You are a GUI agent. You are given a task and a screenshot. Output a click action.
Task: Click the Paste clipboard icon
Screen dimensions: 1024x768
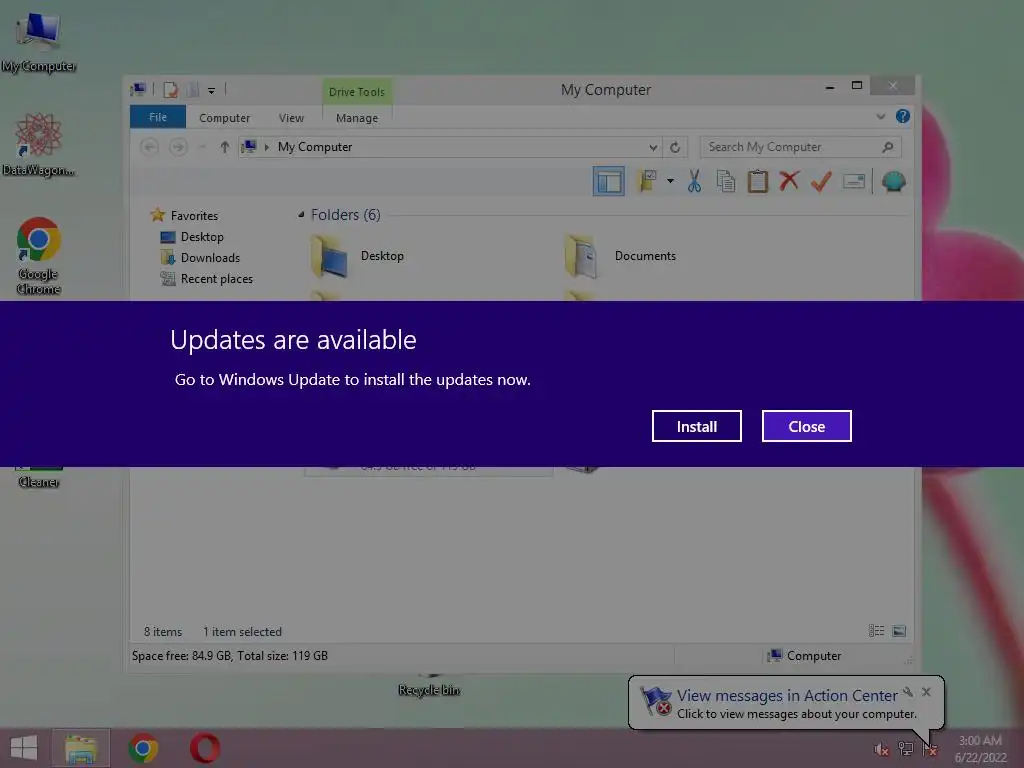pyautogui.click(x=758, y=181)
